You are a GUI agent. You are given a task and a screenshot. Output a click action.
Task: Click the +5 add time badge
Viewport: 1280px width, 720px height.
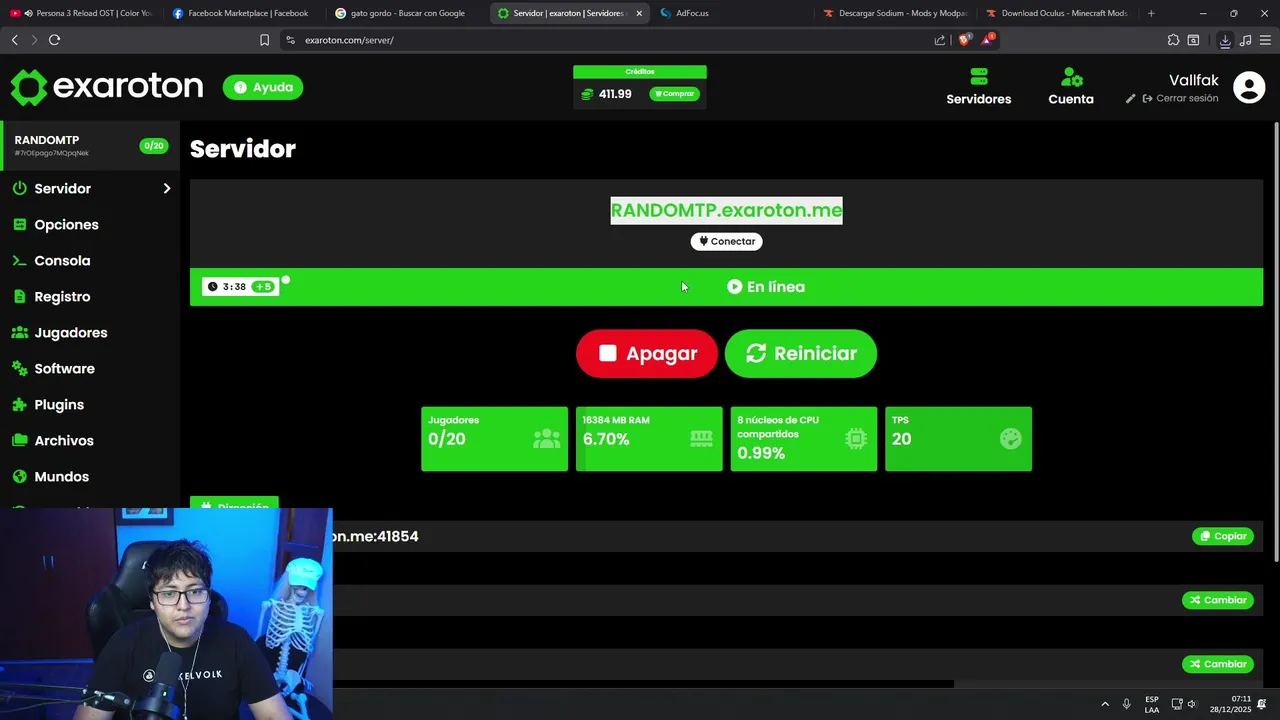pyautogui.click(x=264, y=287)
